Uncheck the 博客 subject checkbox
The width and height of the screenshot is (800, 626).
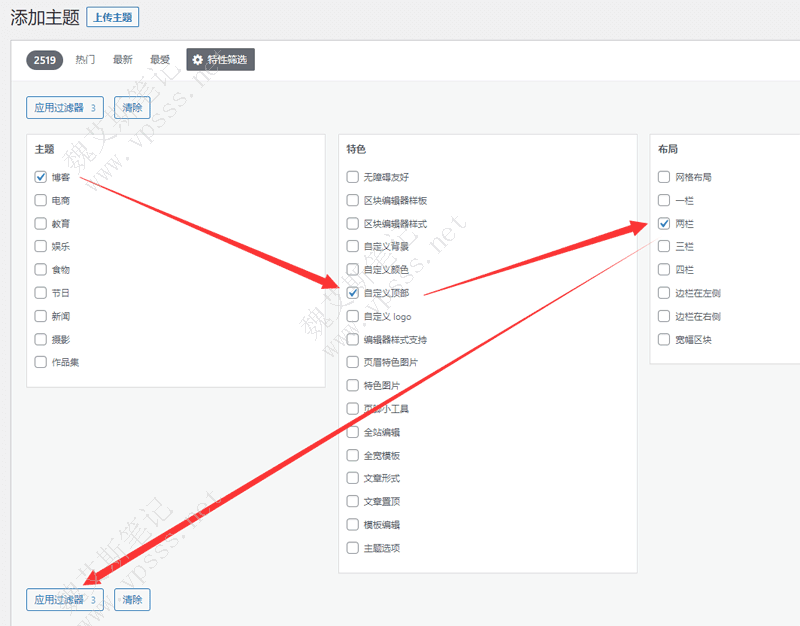pyautogui.click(x=41, y=177)
